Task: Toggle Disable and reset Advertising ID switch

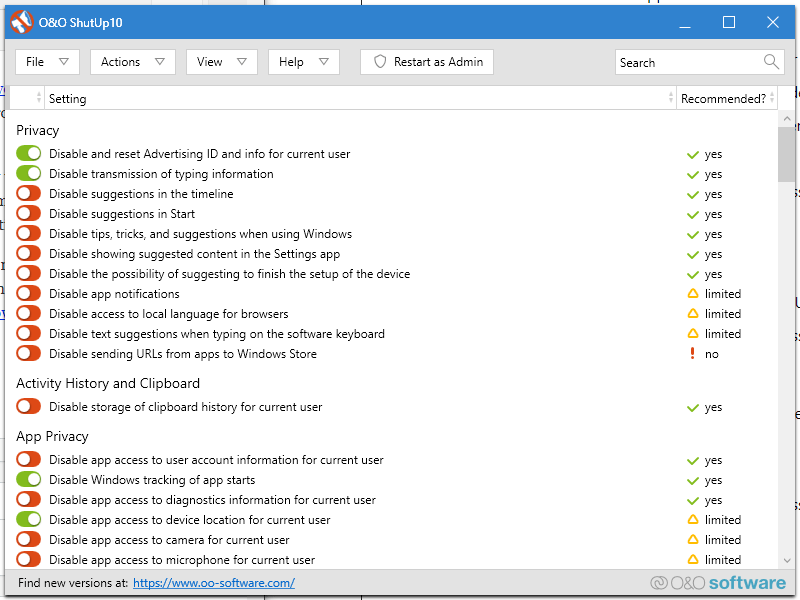Action: pyautogui.click(x=29, y=154)
